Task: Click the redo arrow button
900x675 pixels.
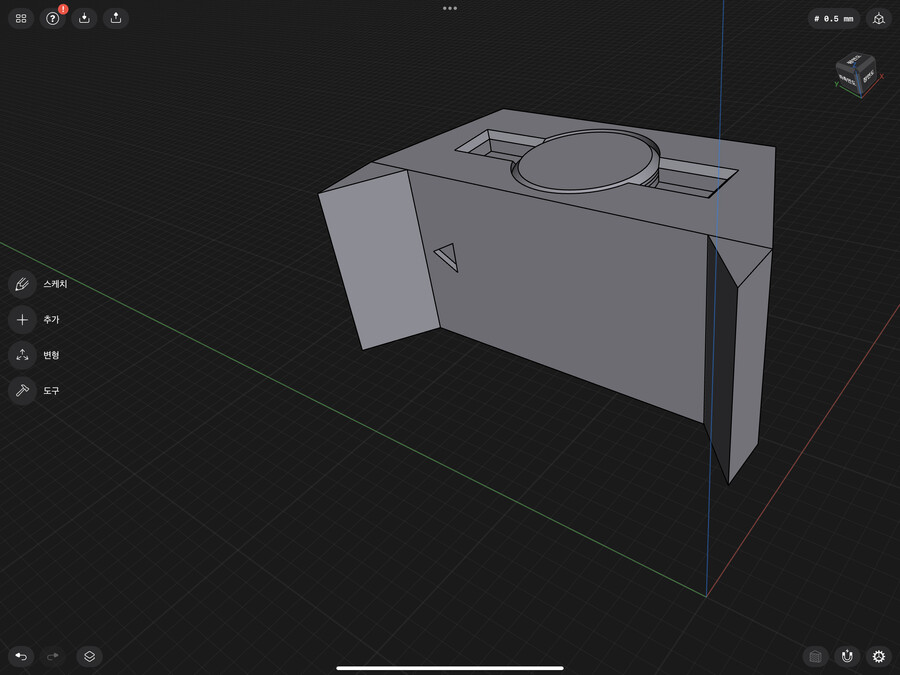Action: click(x=53, y=656)
